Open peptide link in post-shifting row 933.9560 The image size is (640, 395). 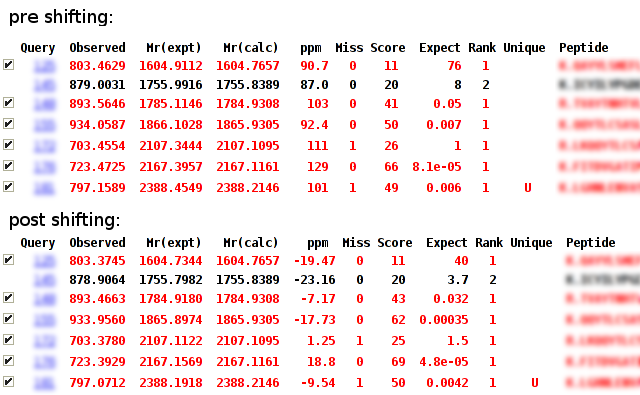tap(602, 320)
